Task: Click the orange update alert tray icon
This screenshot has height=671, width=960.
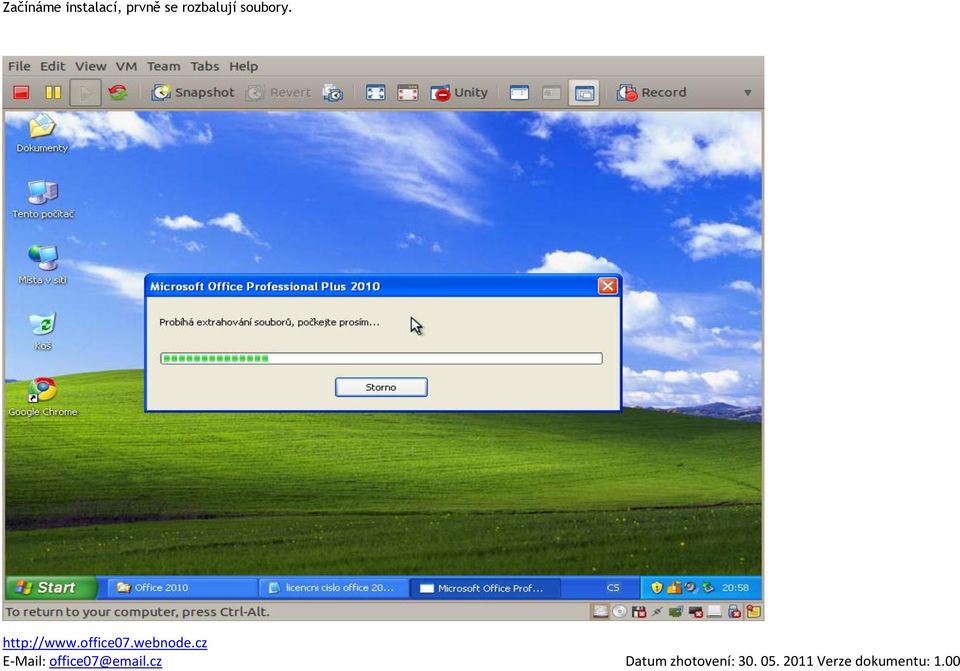Action: point(674,588)
